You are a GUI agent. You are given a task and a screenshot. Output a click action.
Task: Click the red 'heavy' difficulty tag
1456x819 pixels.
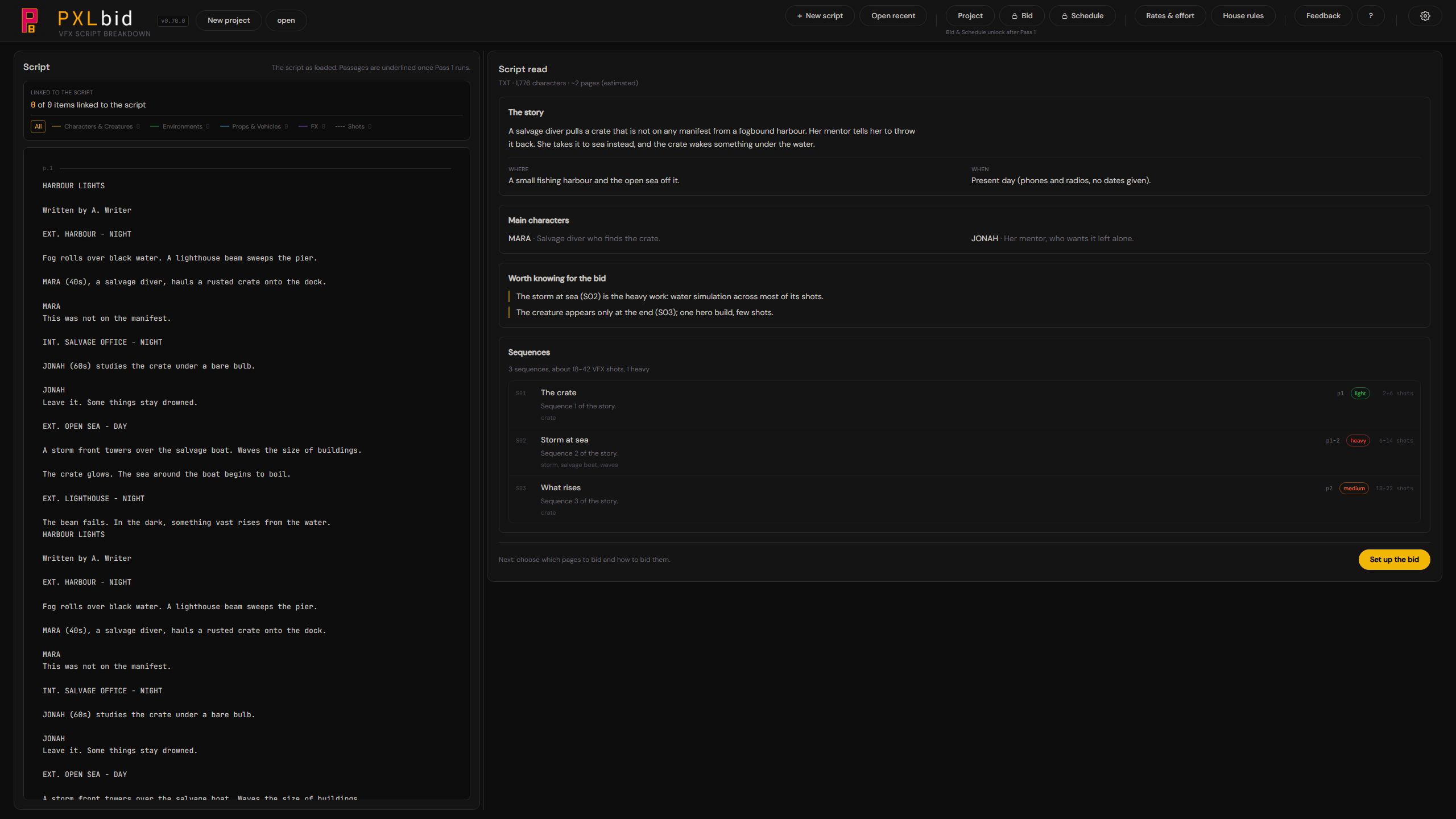(1358, 441)
